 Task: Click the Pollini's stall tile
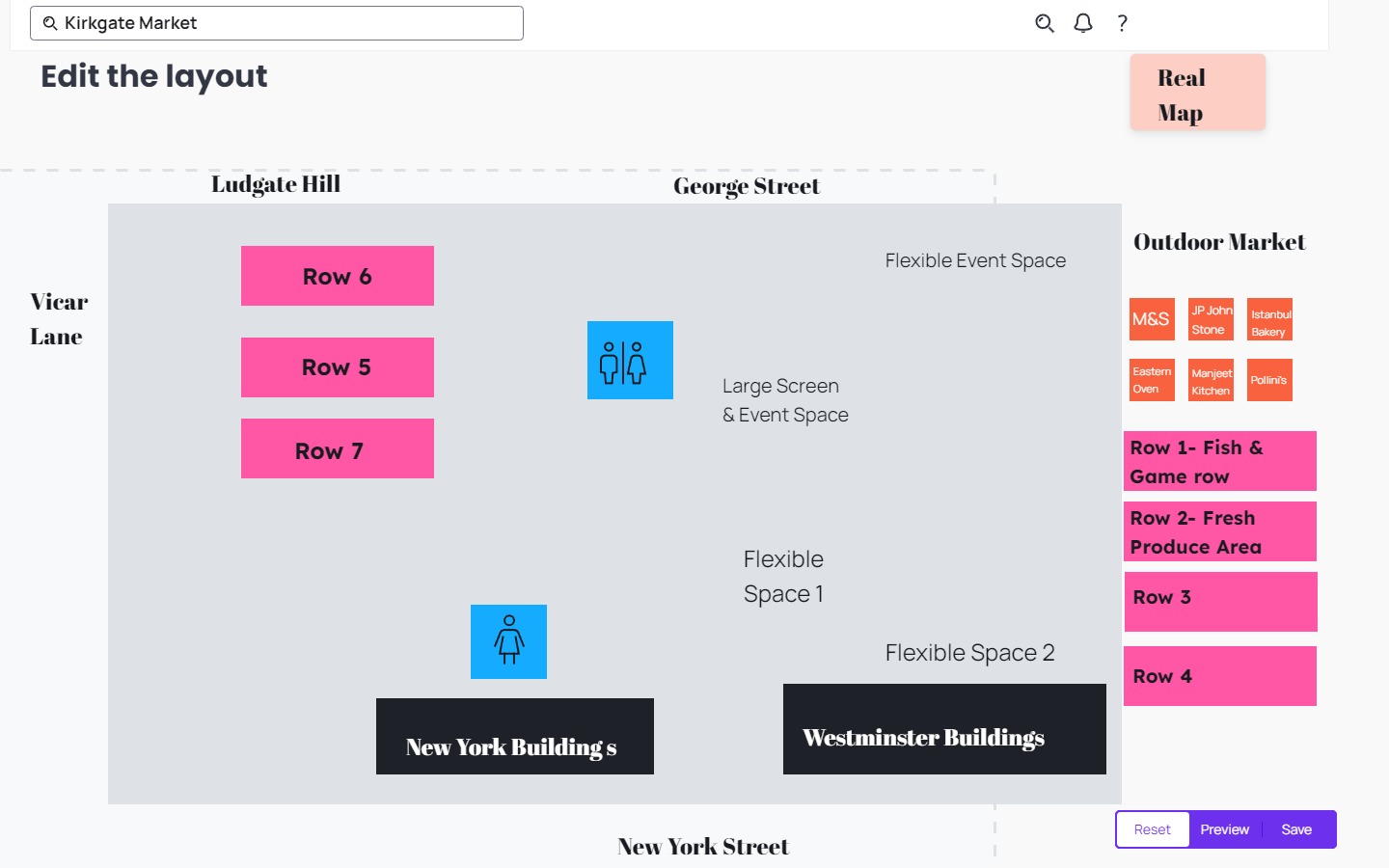(x=1269, y=380)
